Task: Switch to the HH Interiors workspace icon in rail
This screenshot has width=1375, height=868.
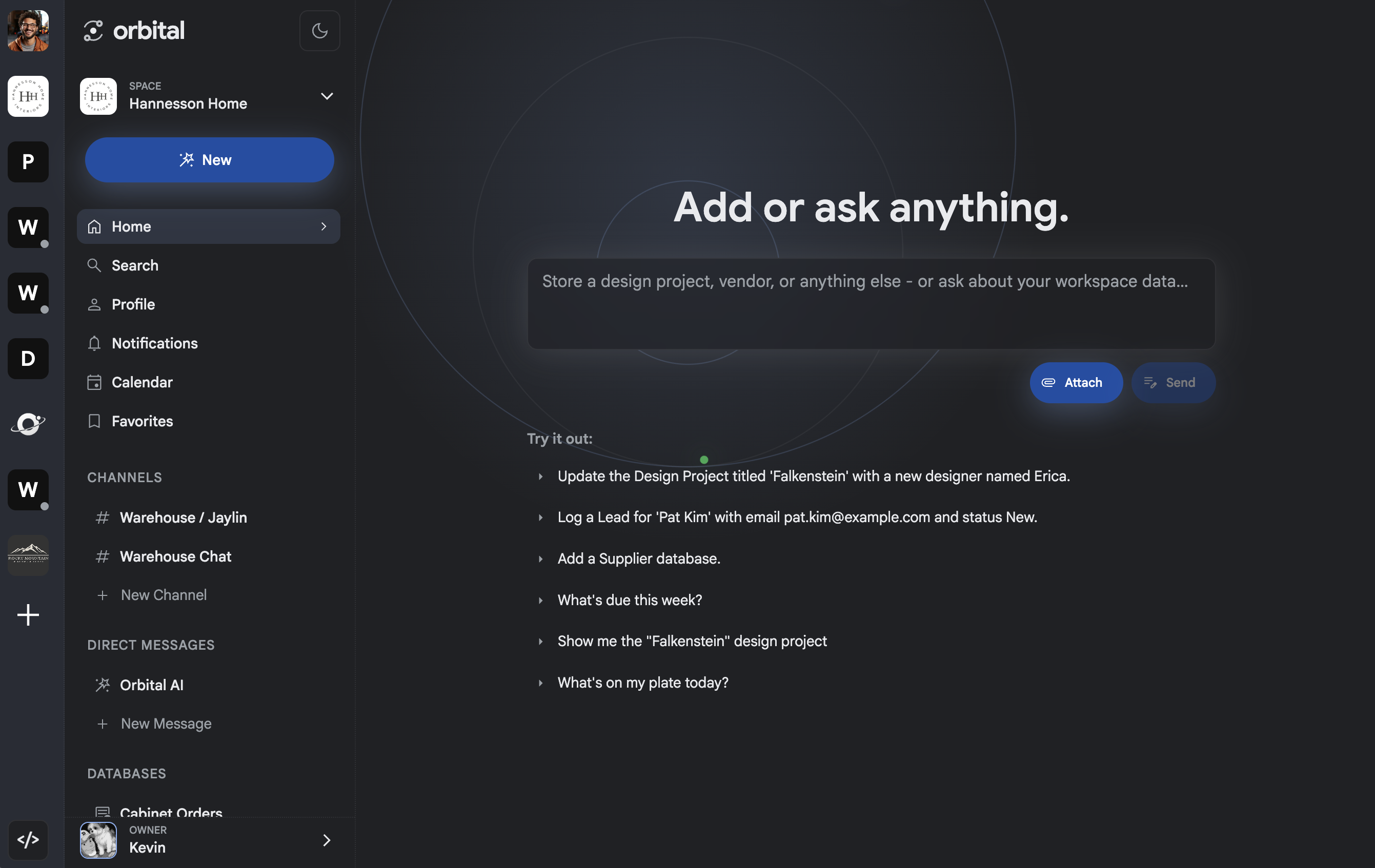Action: point(28,96)
